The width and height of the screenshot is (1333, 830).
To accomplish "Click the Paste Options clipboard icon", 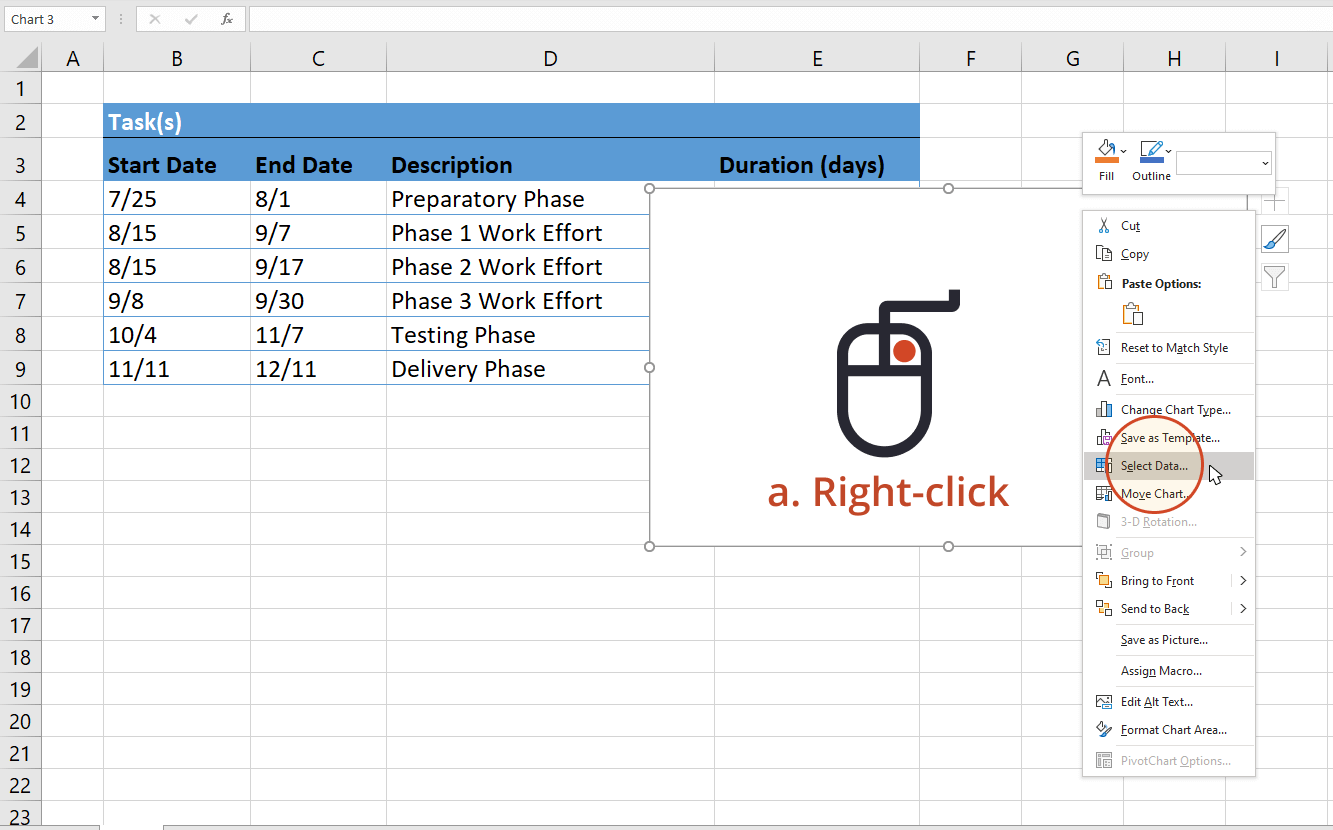I will click(x=1134, y=313).
